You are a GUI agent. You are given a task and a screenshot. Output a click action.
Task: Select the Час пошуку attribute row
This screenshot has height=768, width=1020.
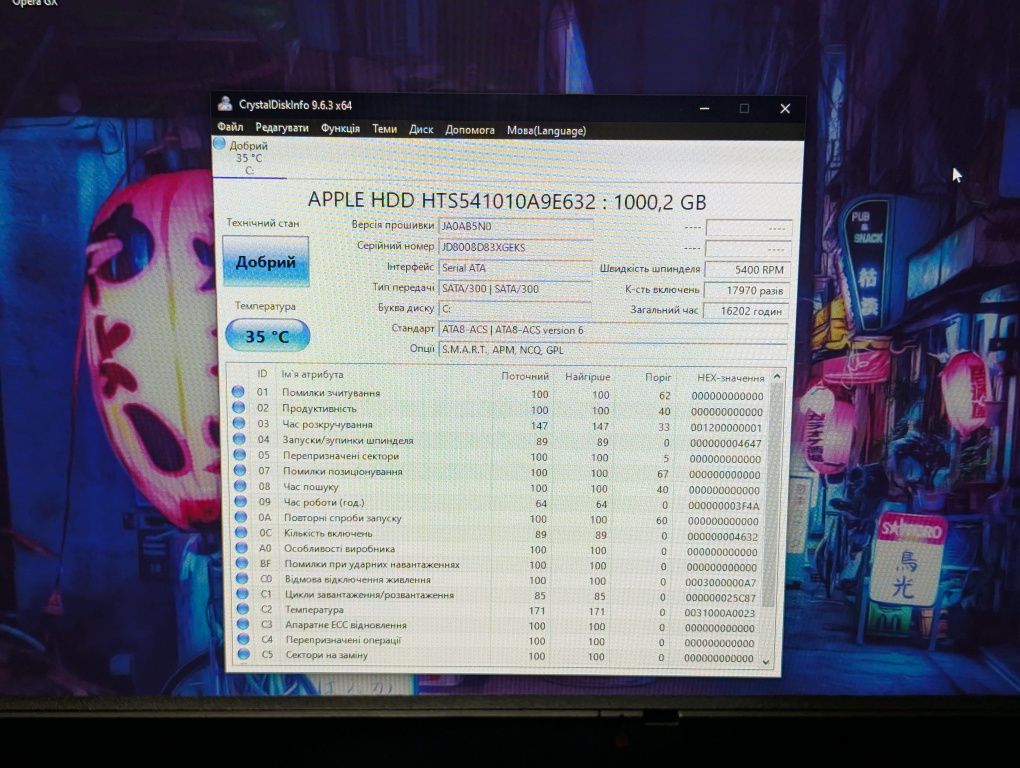click(500, 488)
